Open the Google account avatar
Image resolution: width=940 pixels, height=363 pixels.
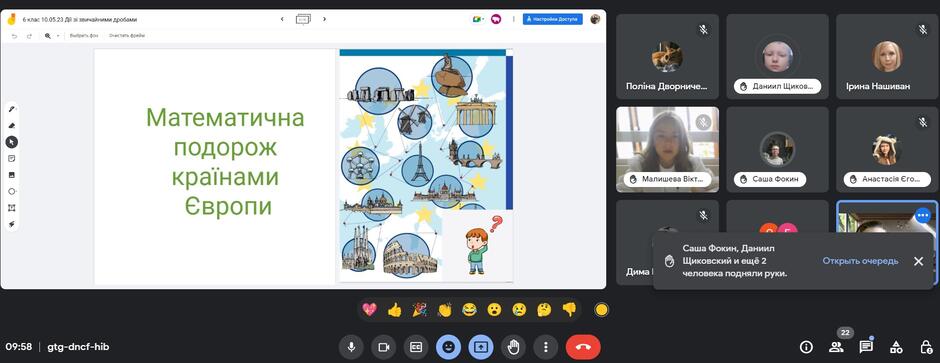click(595, 19)
